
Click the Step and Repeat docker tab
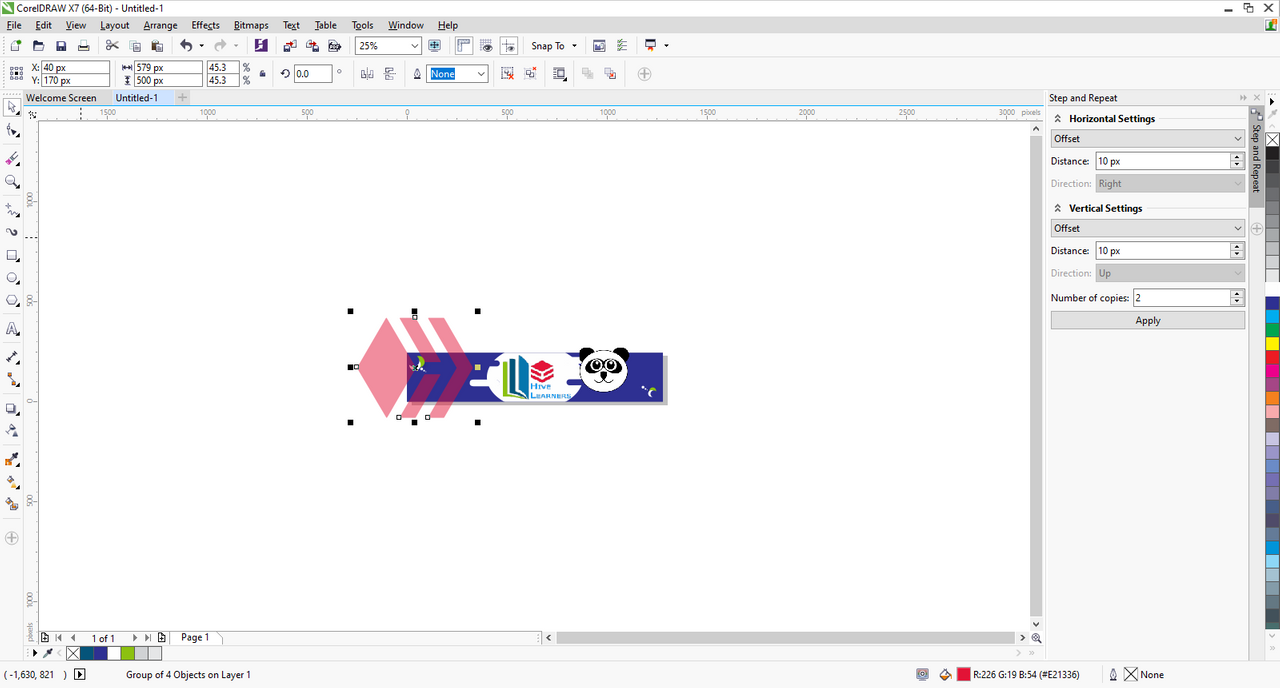point(1257,157)
